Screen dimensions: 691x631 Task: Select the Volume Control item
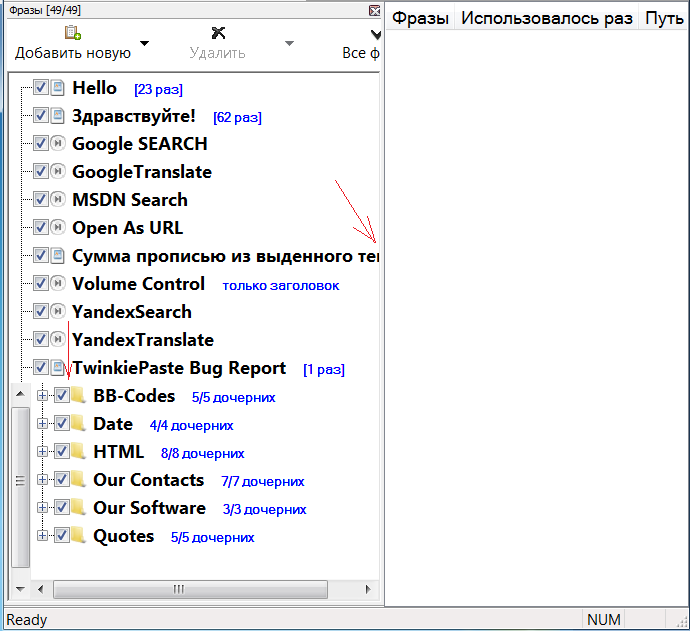coord(138,284)
